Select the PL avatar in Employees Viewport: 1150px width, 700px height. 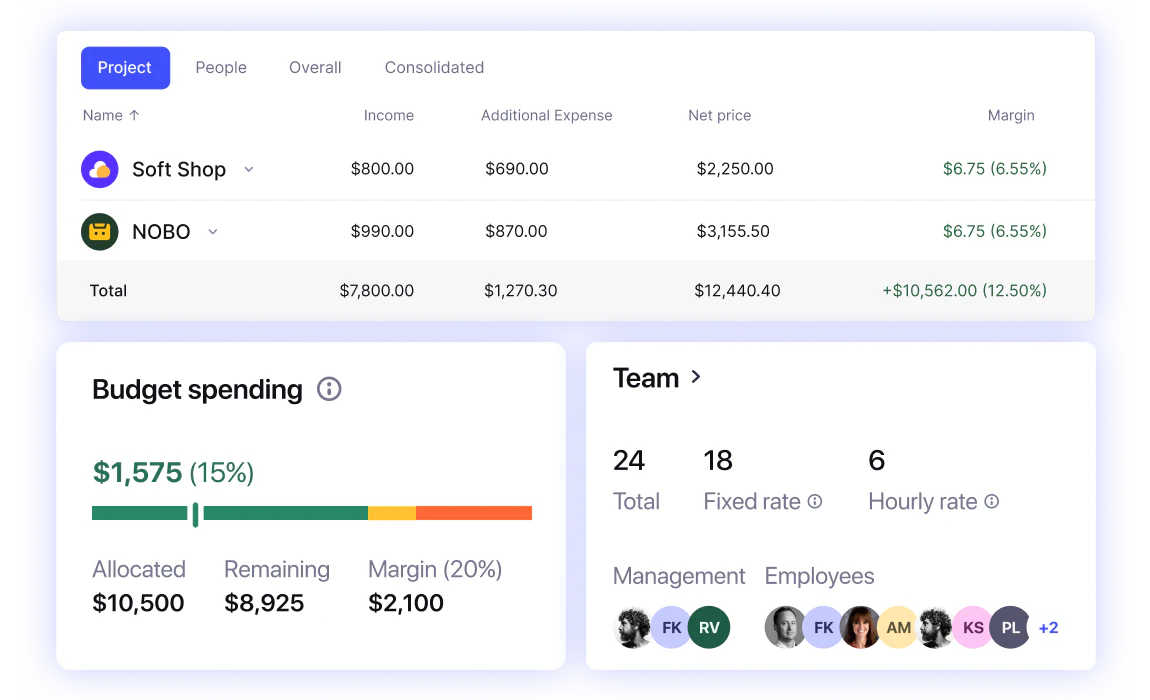coord(1011,627)
